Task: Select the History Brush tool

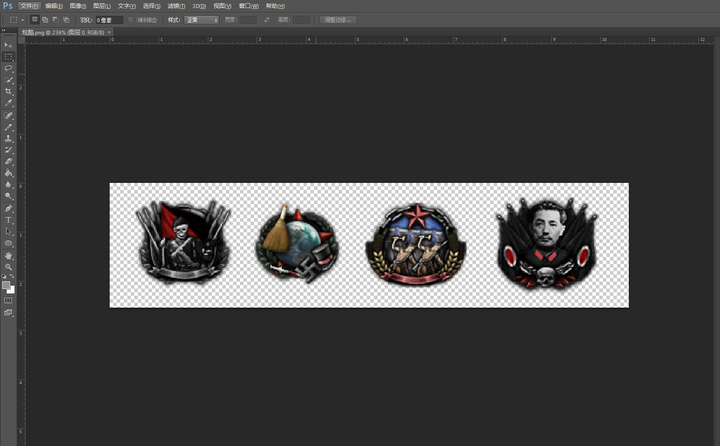Action: coord(8,150)
